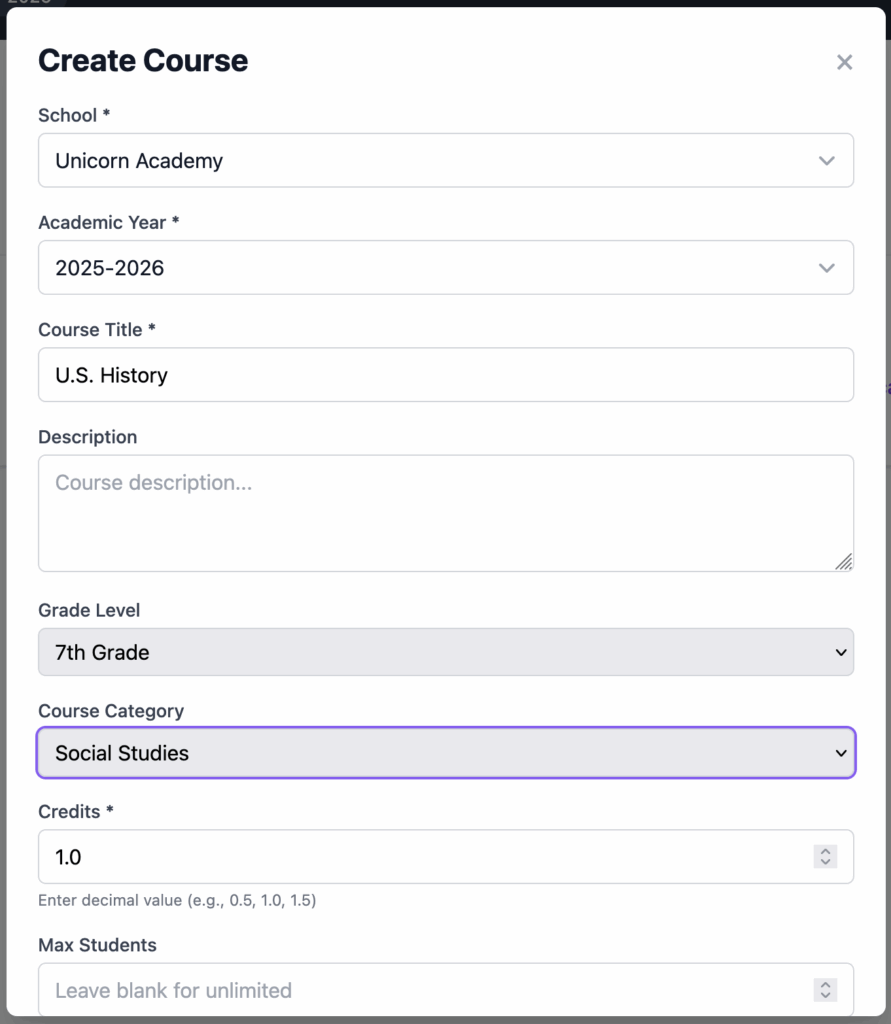Image resolution: width=891 pixels, height=1024 pixels.
Task: Increment Max Students with the up arrow
Action: click(825, 984)
